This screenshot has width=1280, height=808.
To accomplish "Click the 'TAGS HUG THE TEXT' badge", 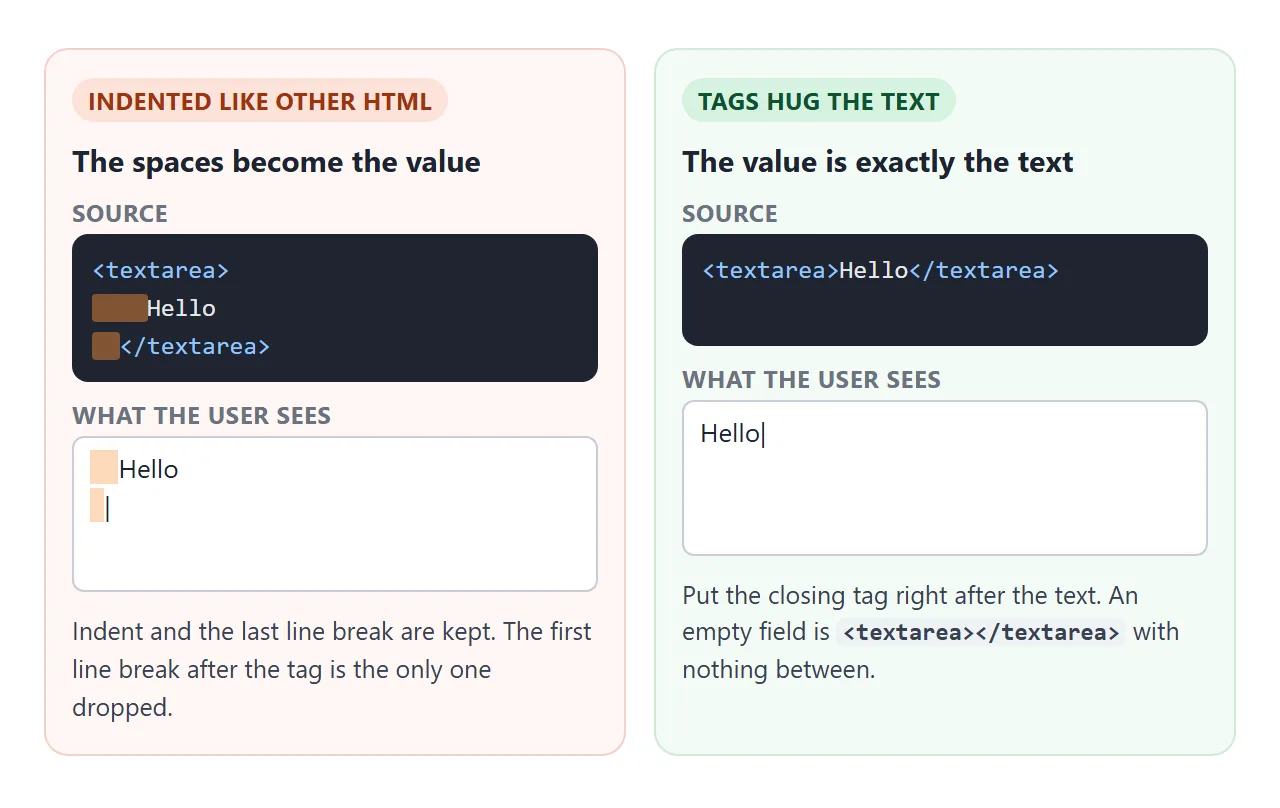I will (x=819, y=101).
